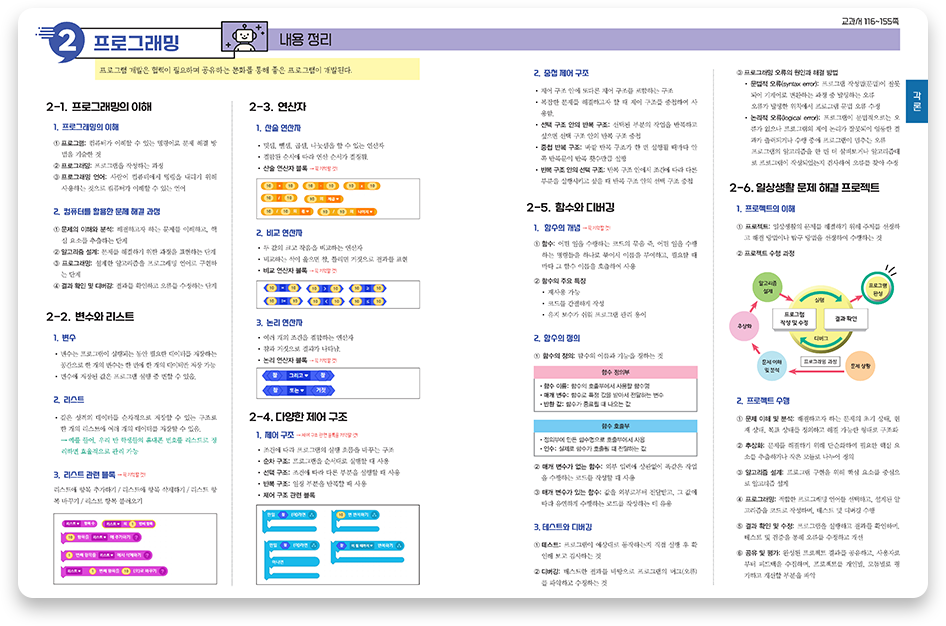Click the 함수의 주요 특징 numbered item
Image resolution: width=946 pixels, height=626 pixels.
coord(560,281)
